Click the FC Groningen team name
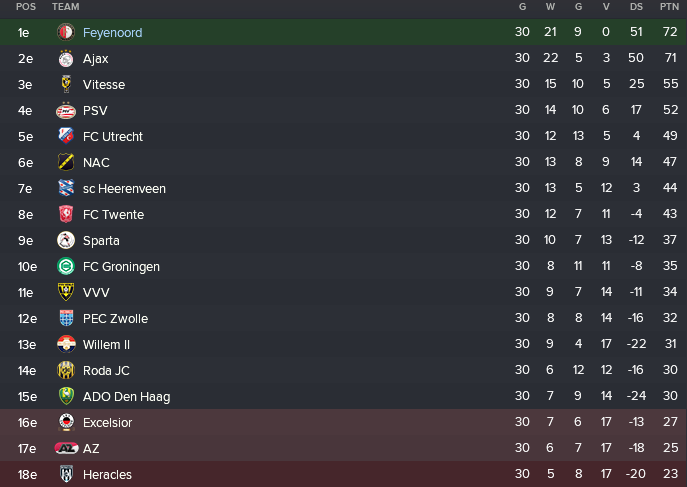Screen dimensions: 687x487 121,266
